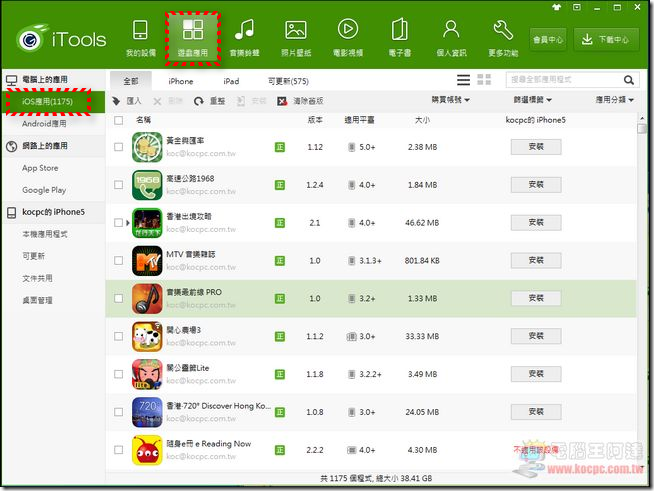This screenshot has width=654, height=491.
Task: Check the box for 33.33 MB app row
Action: coord(119,336)
